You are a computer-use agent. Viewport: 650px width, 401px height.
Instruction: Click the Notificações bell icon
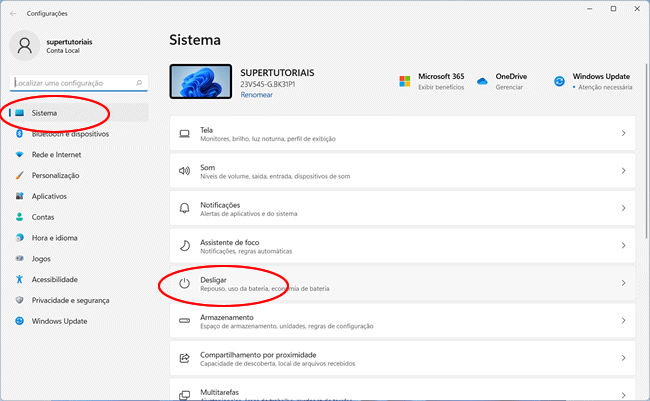(184, 208)
